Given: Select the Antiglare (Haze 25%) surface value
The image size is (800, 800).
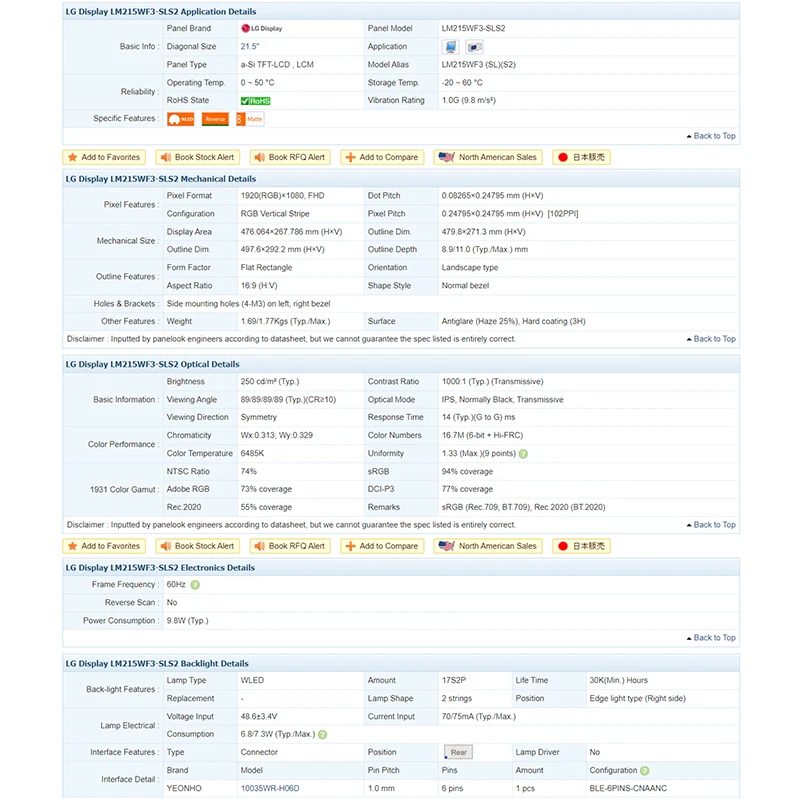Looking at the screenshot, I should [x=514, y=321].
